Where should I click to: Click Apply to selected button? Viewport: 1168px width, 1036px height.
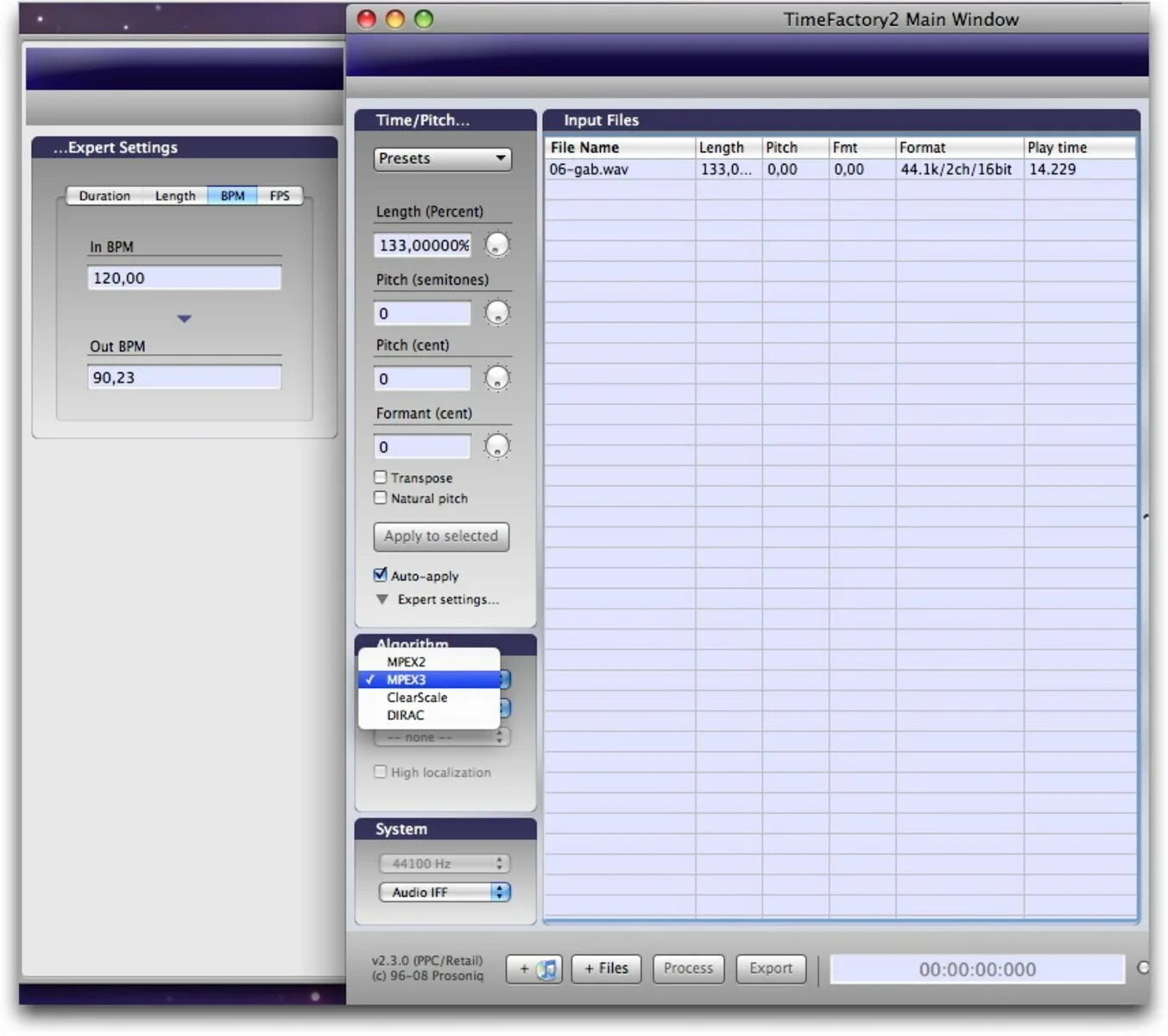click(441, 536)
